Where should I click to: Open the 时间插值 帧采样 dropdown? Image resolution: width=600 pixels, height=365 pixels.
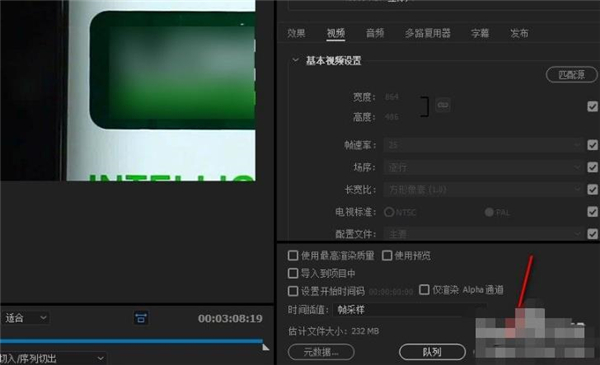pos(410,310)
